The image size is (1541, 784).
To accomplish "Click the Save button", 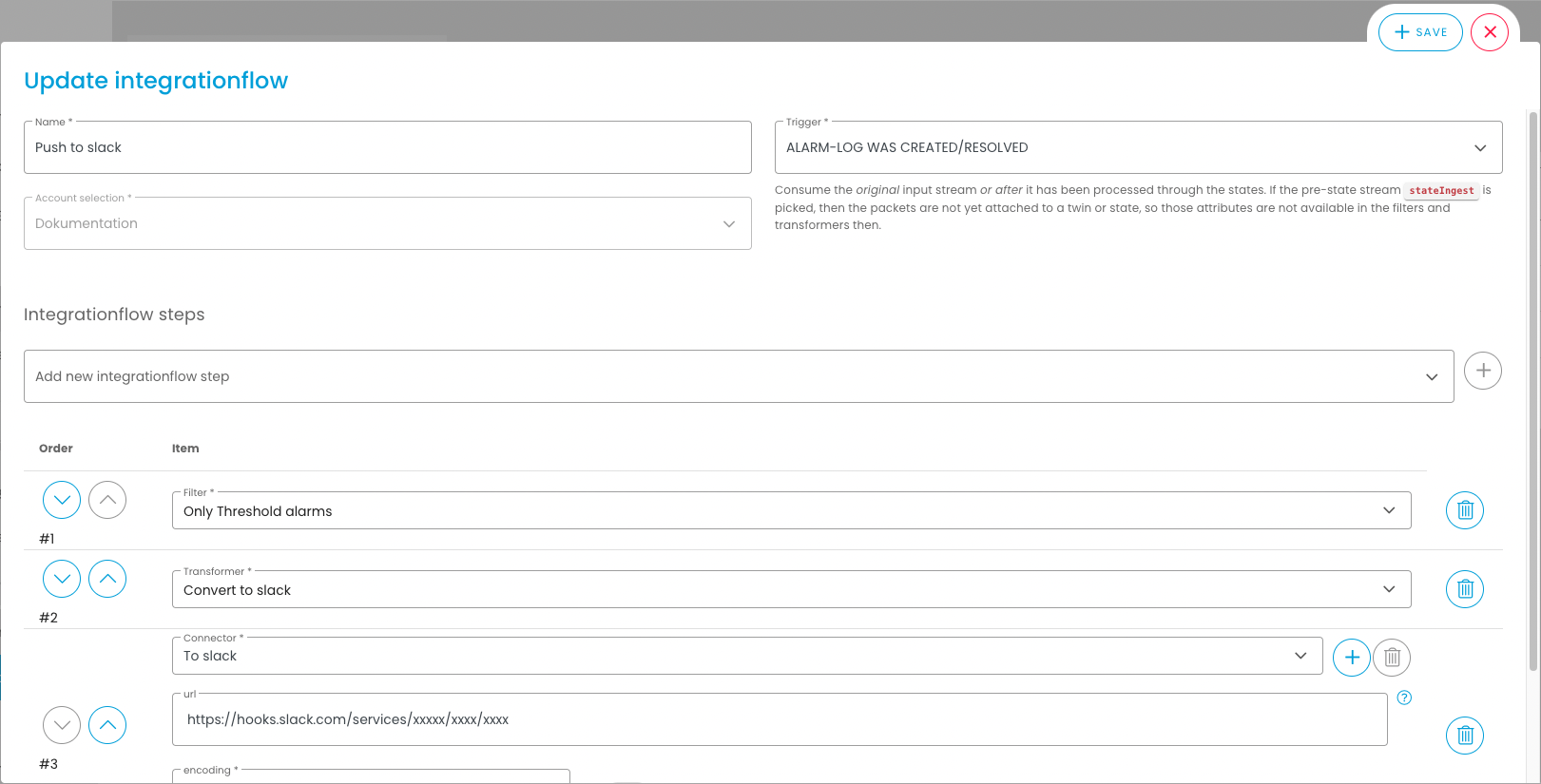I will [x=1420, y=32].
